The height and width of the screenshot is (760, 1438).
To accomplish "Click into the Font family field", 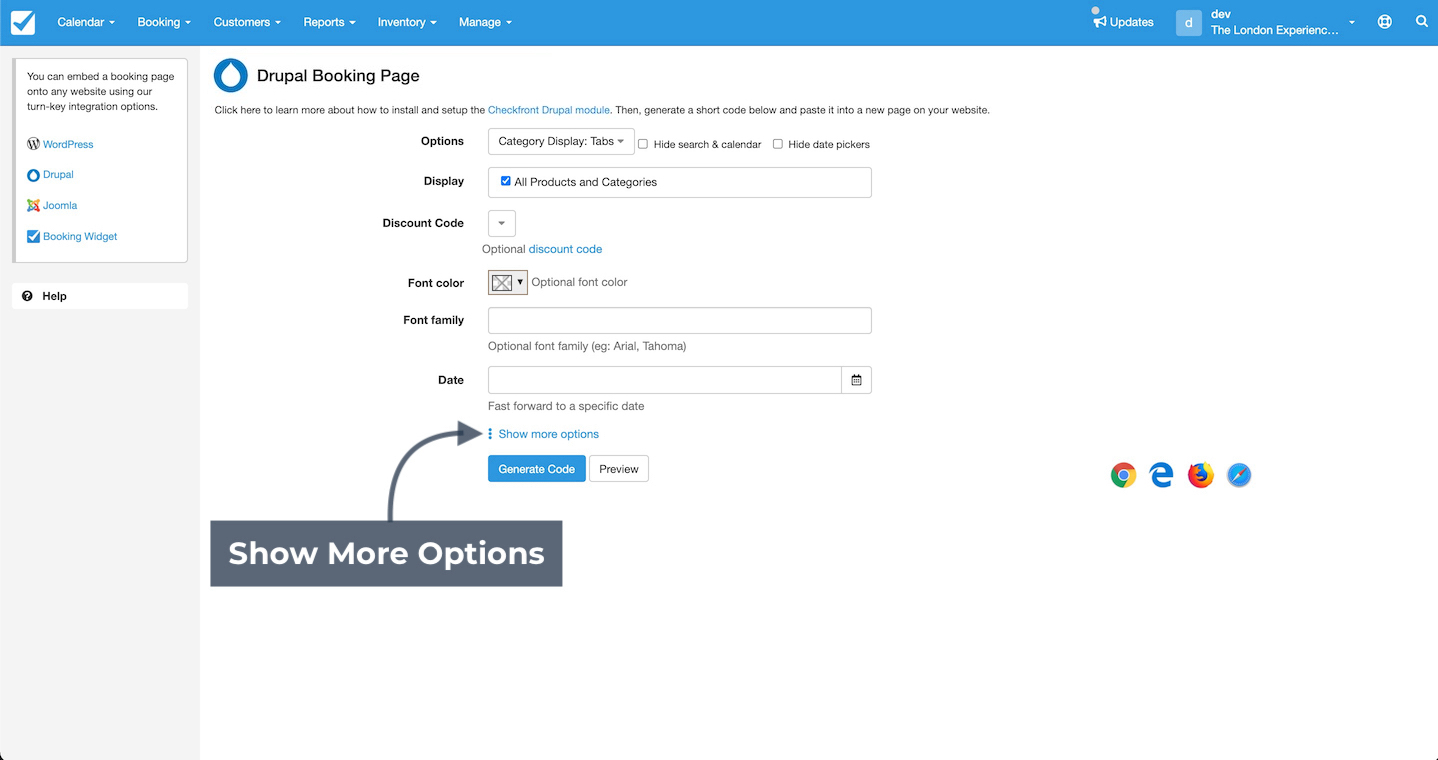I will pyautogui.click(x=680, y=320).
